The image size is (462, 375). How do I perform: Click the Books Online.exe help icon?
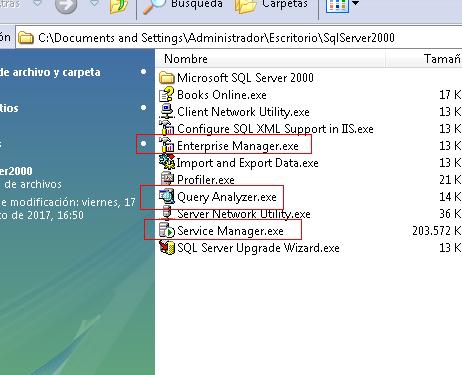point(167,94)
